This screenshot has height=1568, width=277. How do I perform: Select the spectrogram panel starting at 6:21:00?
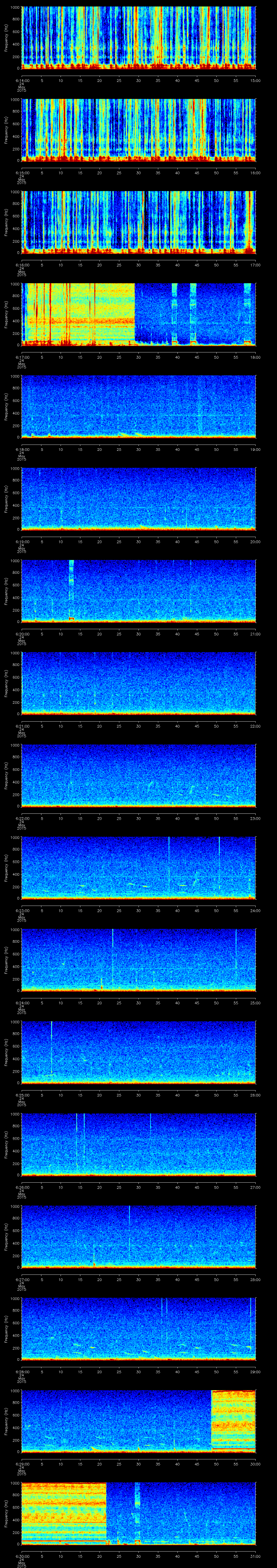(x=139, y=683)
